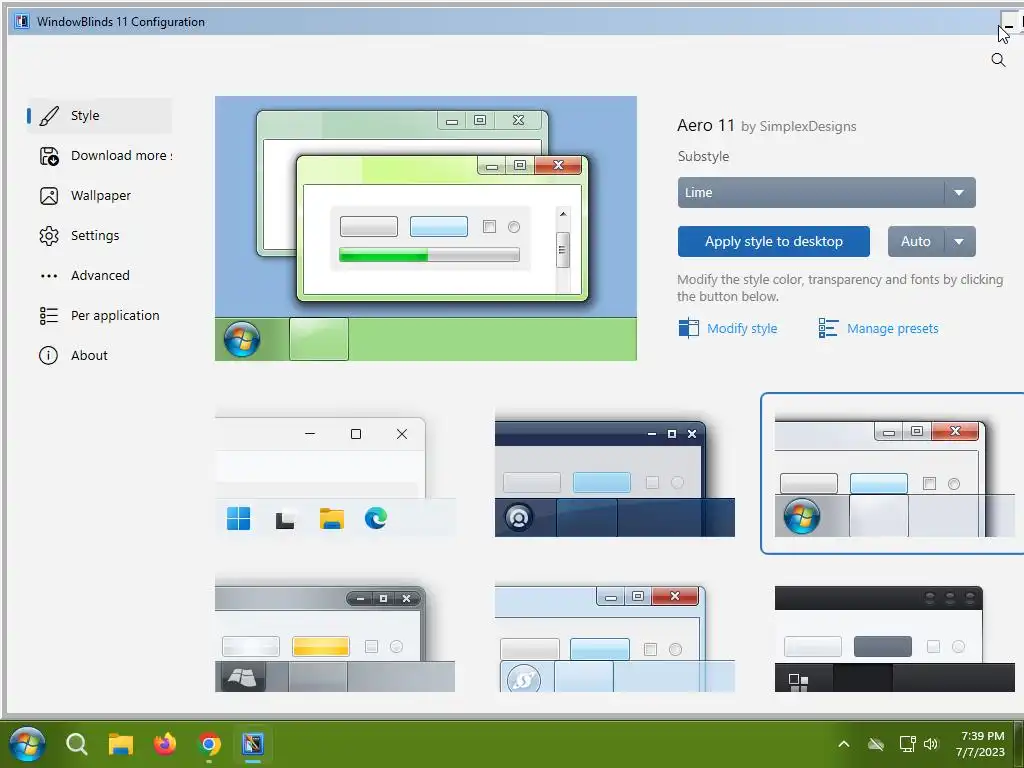Open the Style section brush icon
The width and height of the screenshot is (1024, 768).
coord(50,116)
